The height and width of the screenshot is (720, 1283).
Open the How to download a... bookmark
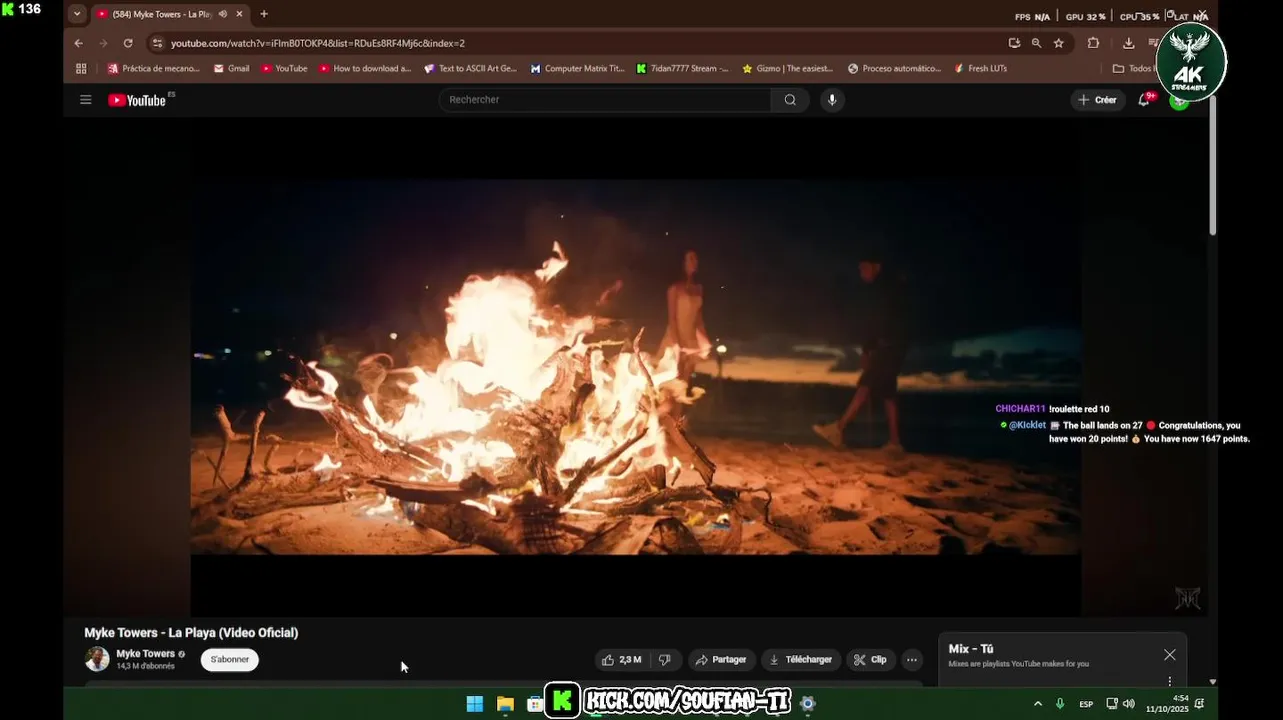click(x=365, y=69)
